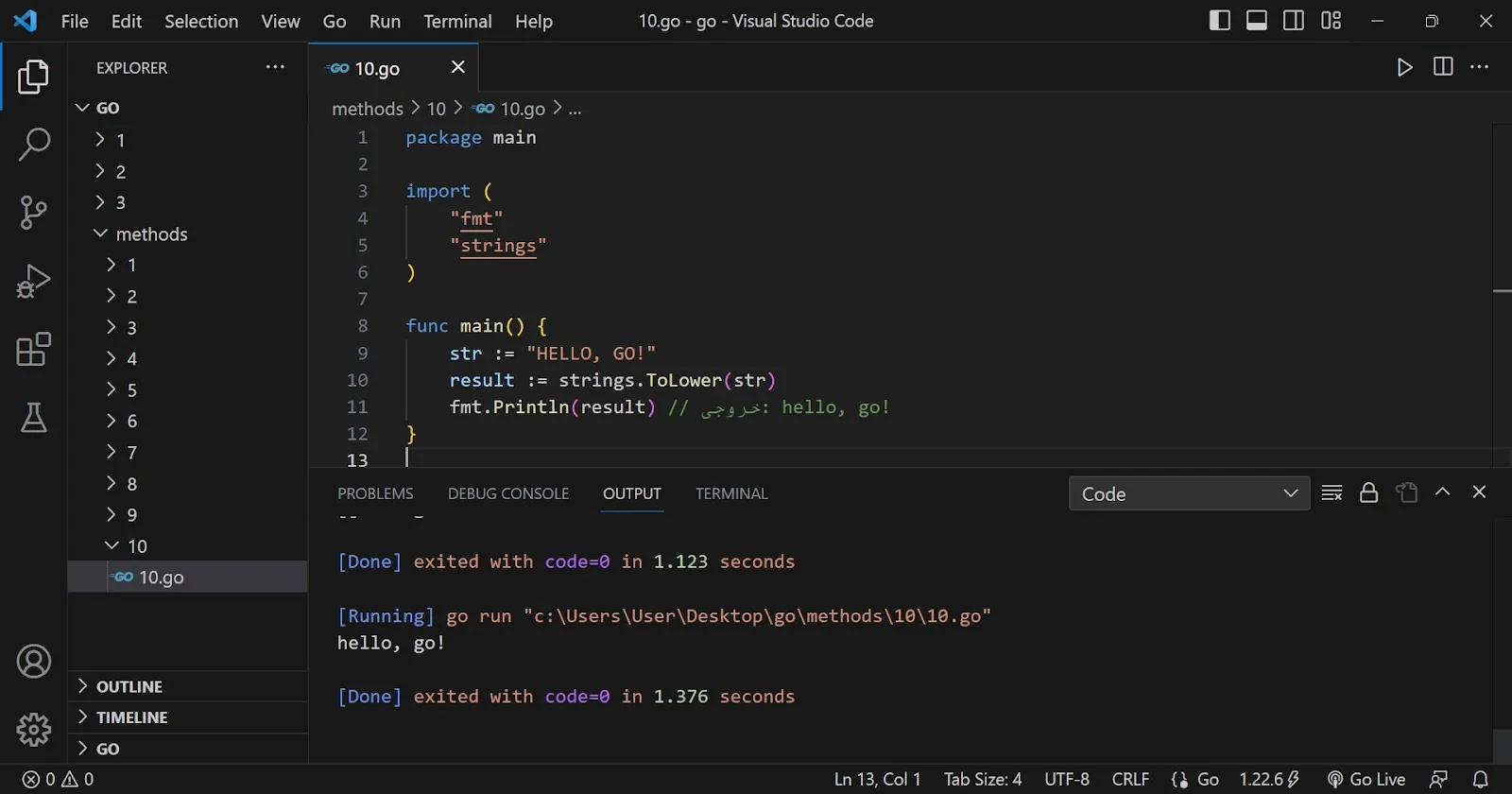Expand folder 9 under methods
Image resolution: width=1512 pixels, height=794 pixels.
188,514
